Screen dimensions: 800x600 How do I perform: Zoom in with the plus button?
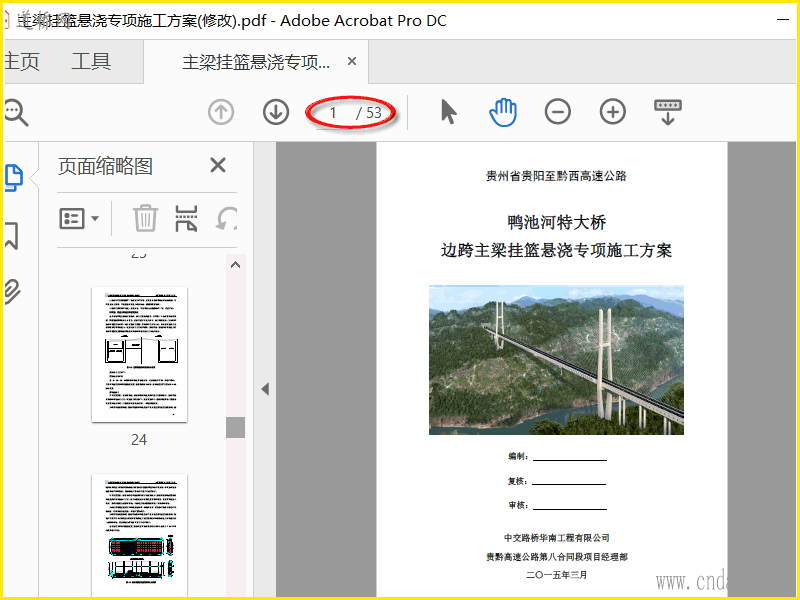coord(613,112)
